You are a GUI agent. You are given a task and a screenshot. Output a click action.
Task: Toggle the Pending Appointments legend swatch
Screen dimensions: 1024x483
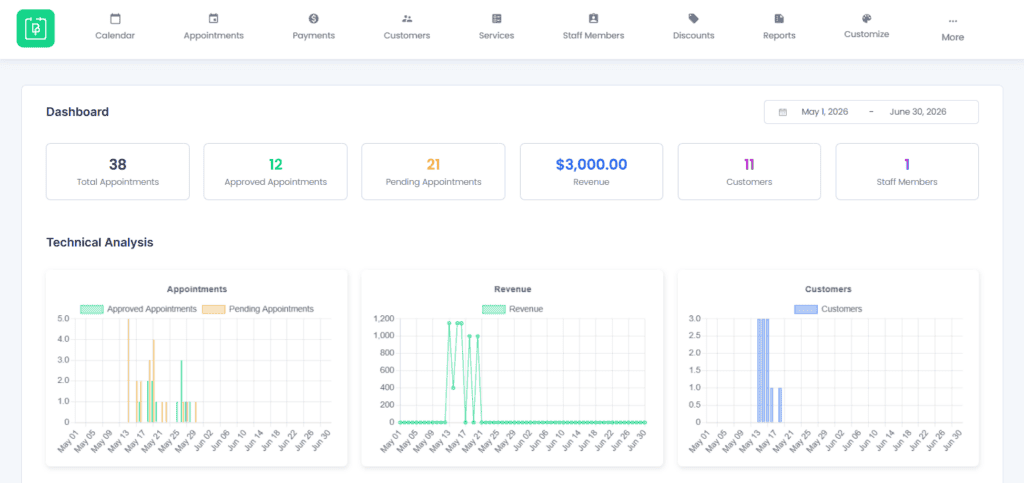click(x=214, y=309)
